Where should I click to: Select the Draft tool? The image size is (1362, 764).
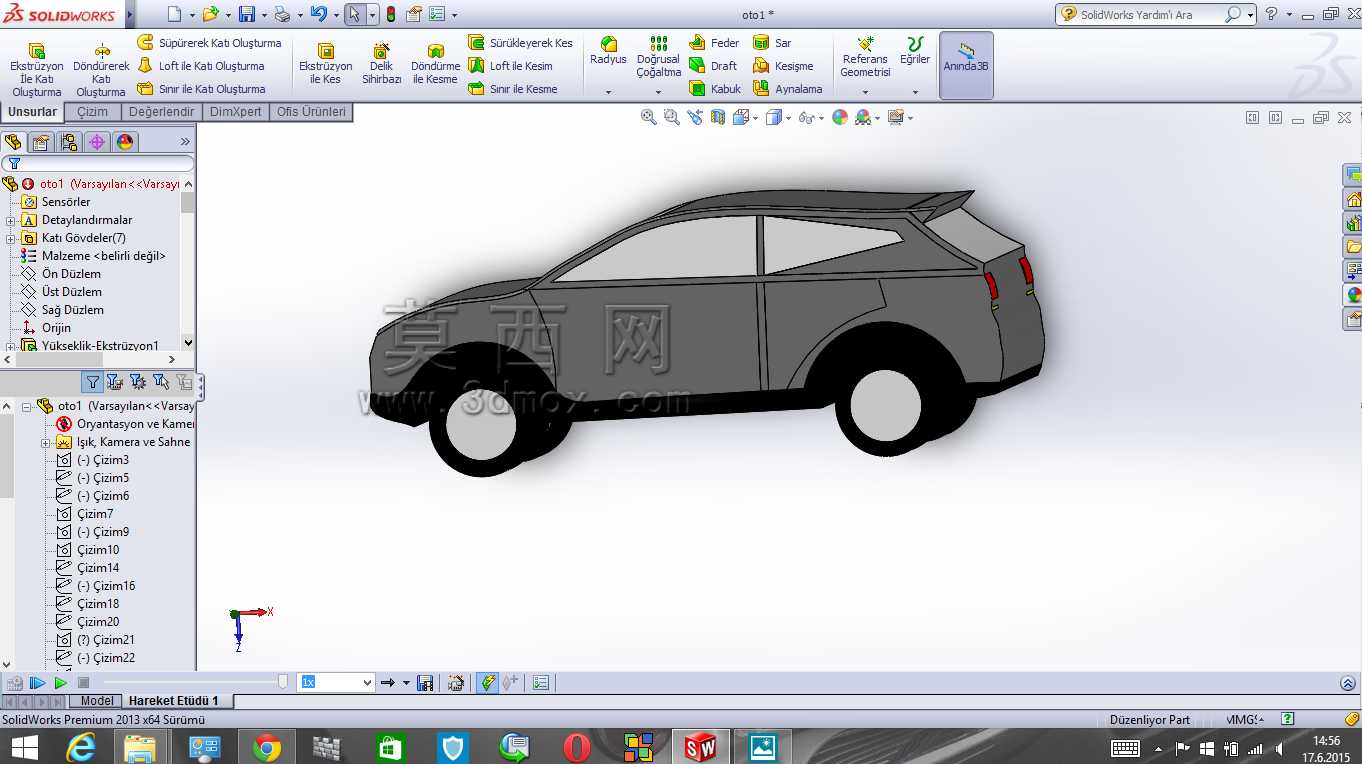pos(712,66)
